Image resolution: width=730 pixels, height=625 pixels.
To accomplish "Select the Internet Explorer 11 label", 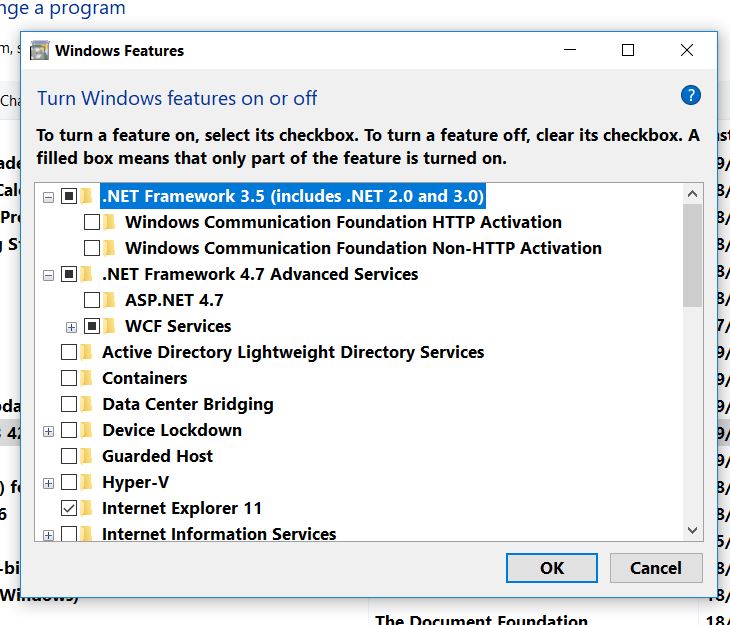I will tap(182, 508).
